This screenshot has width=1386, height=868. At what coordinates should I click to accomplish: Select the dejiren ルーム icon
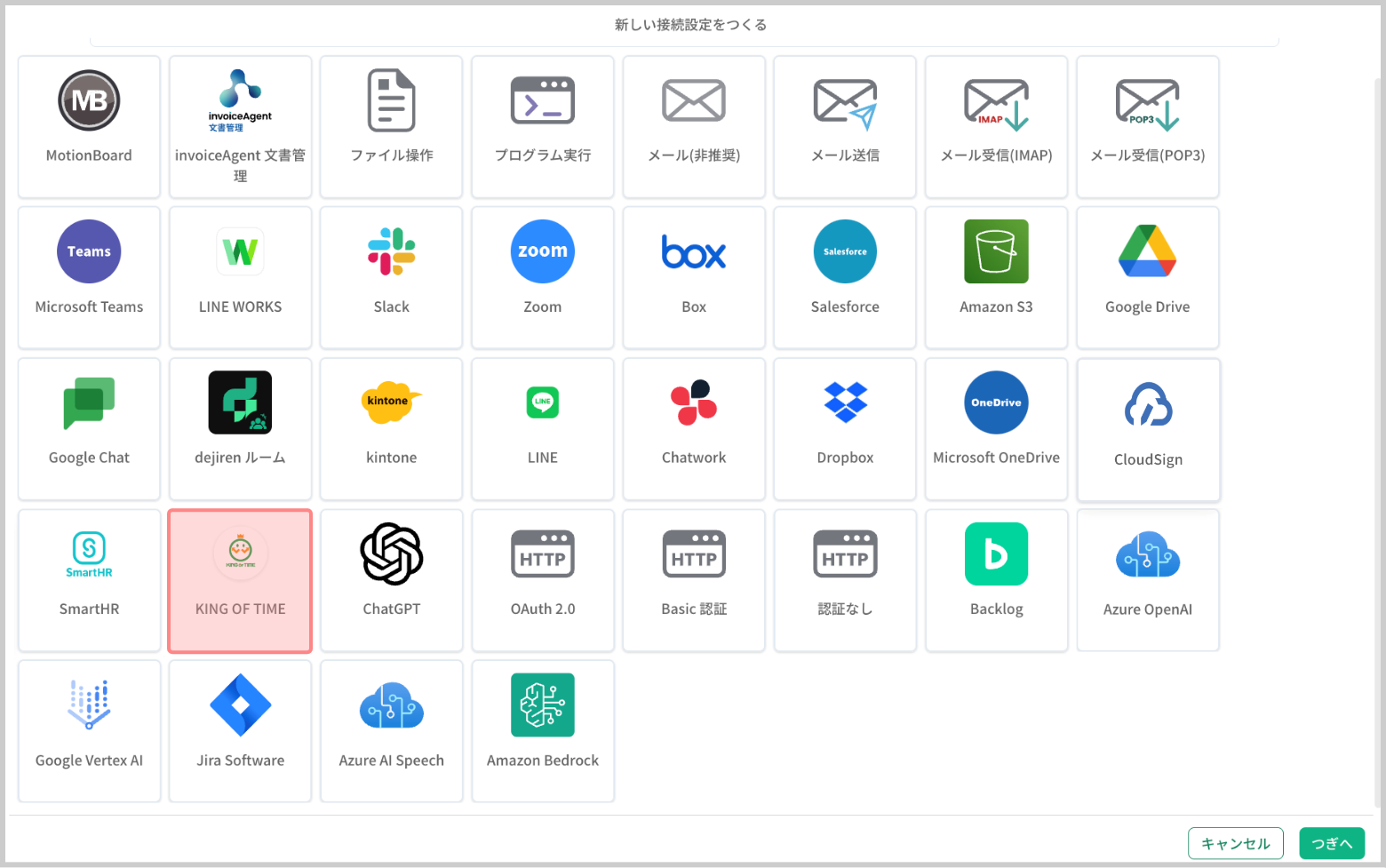click(240, 402)
